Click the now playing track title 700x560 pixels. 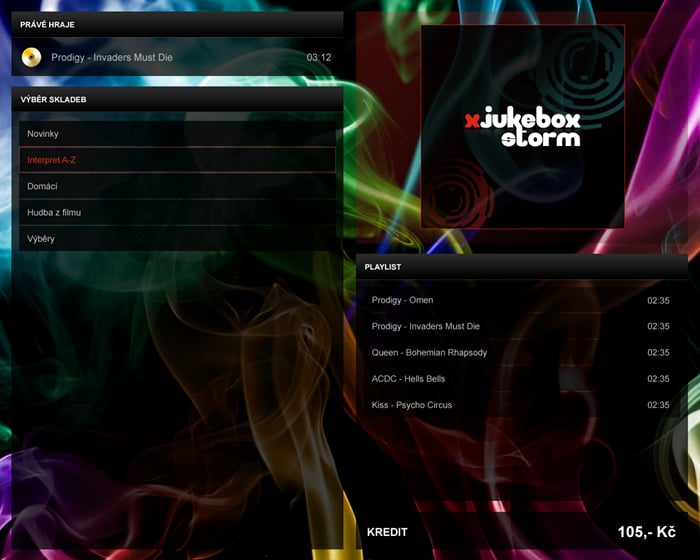[112, 58]
